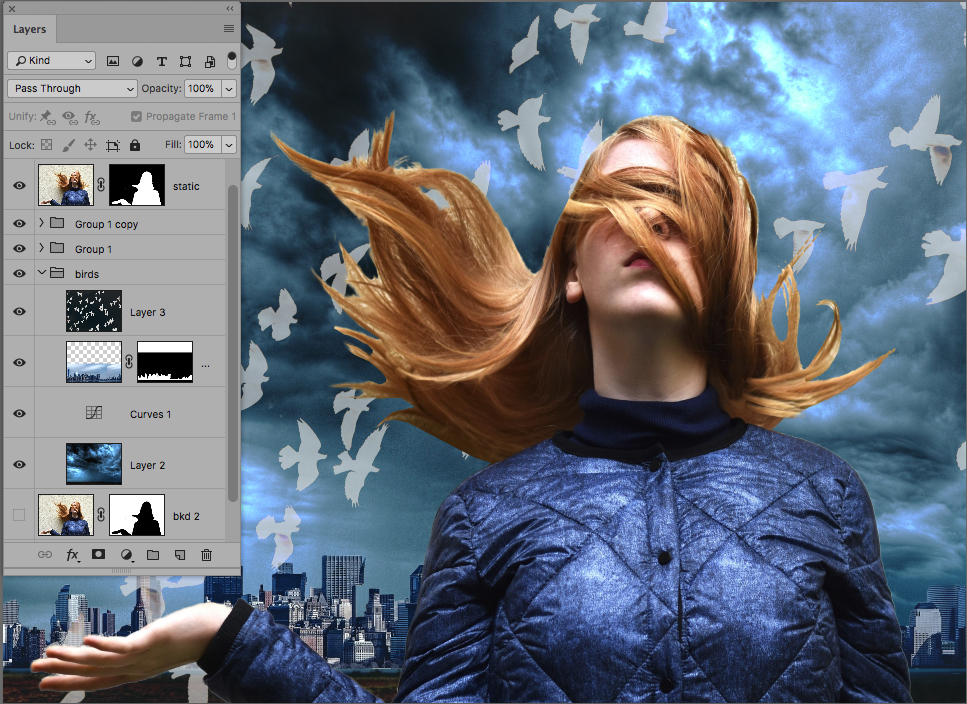This screenshot has height=704, width=967.
Task: Show the bkd 2 layer
Action: [19, 515]
